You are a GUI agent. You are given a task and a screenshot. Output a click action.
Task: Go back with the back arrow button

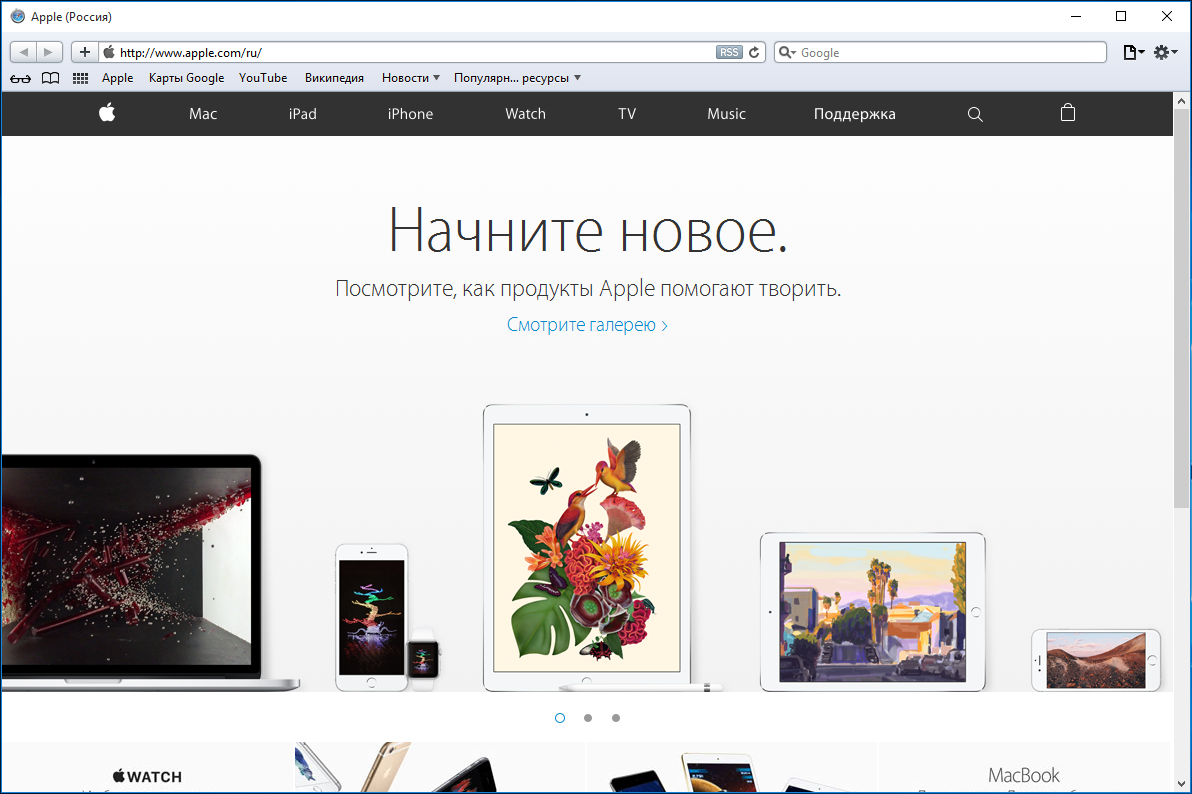23,52
